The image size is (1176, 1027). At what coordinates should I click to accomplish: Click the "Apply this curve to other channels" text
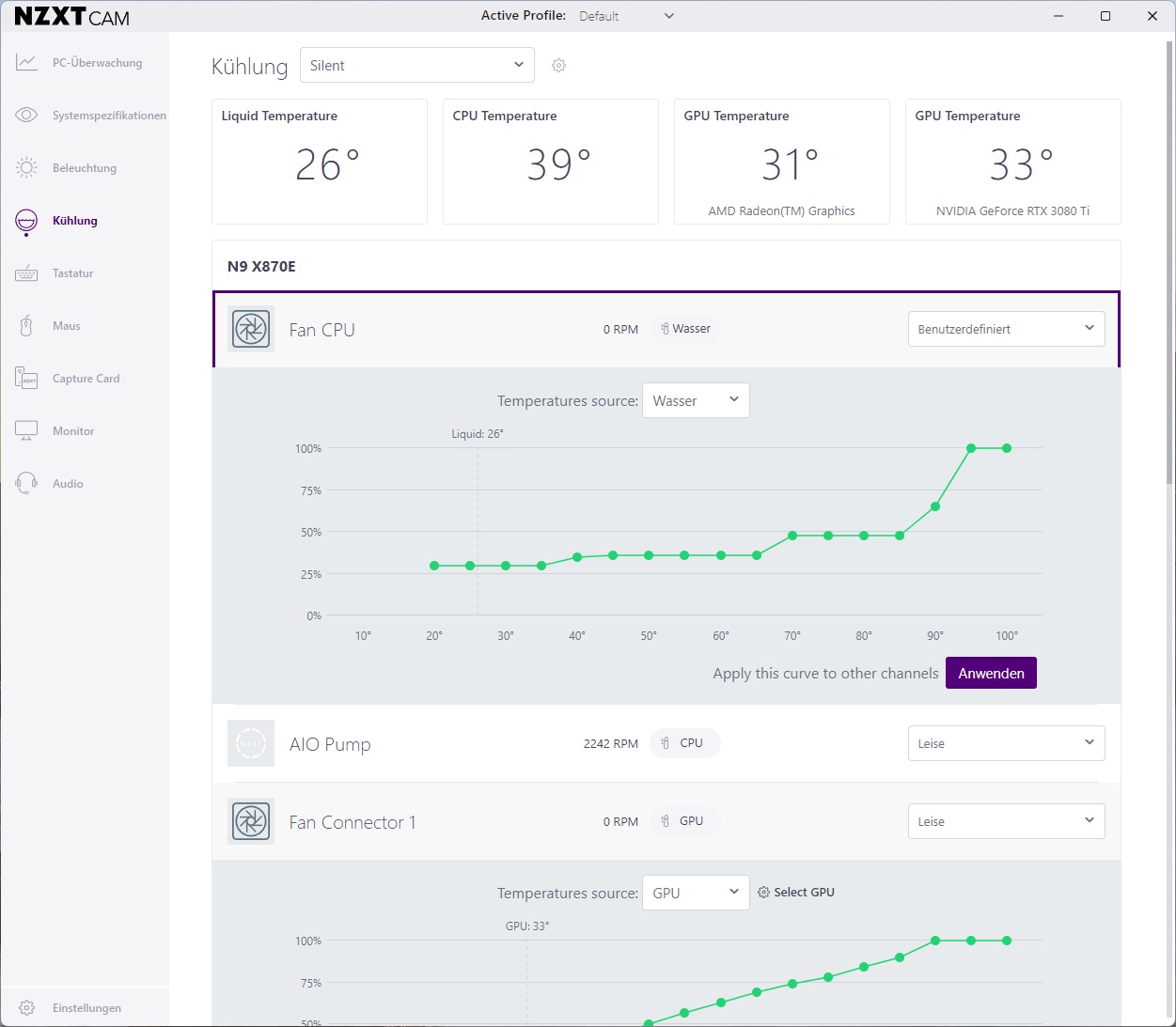(825, 673)
